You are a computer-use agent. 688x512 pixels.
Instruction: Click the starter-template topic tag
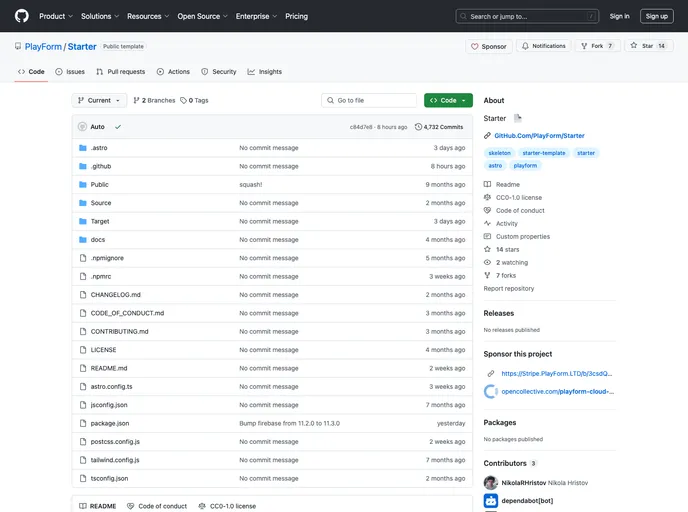point(544,153)
